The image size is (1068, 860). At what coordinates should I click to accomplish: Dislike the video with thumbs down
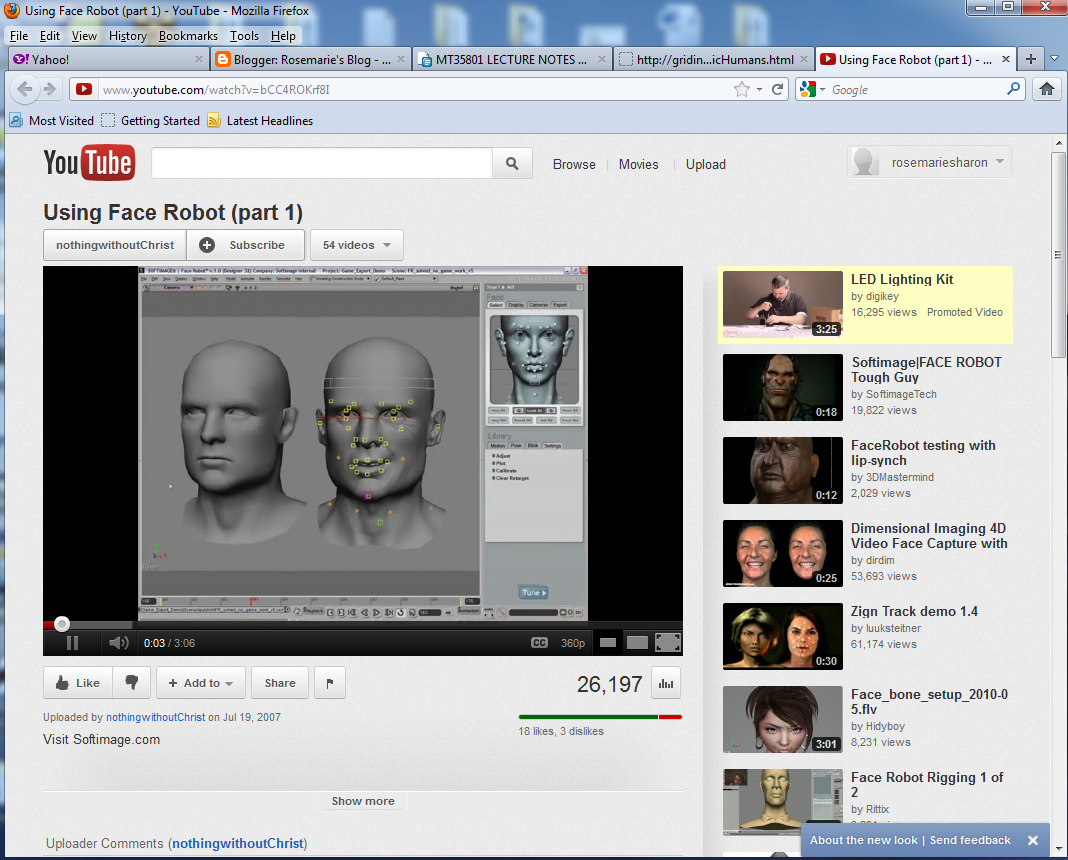tap(131, 683)
